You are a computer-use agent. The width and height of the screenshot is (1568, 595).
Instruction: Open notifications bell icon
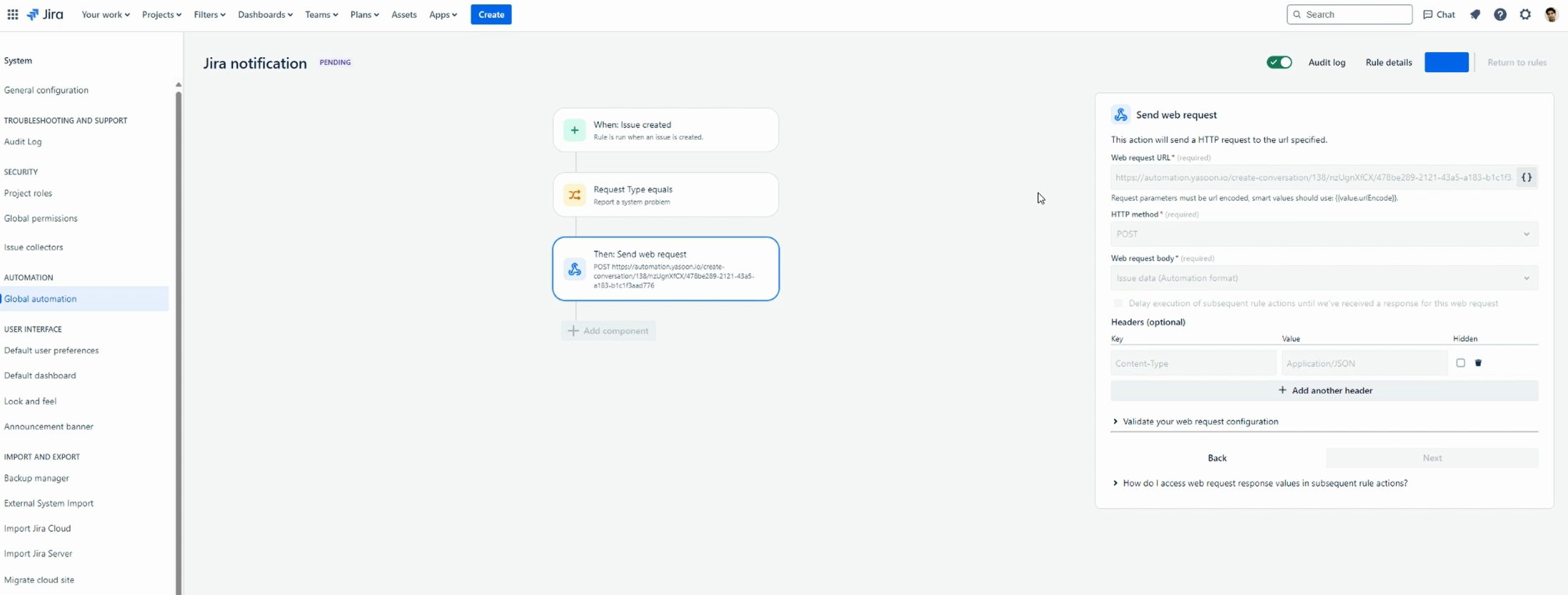tap(1475, 14)
